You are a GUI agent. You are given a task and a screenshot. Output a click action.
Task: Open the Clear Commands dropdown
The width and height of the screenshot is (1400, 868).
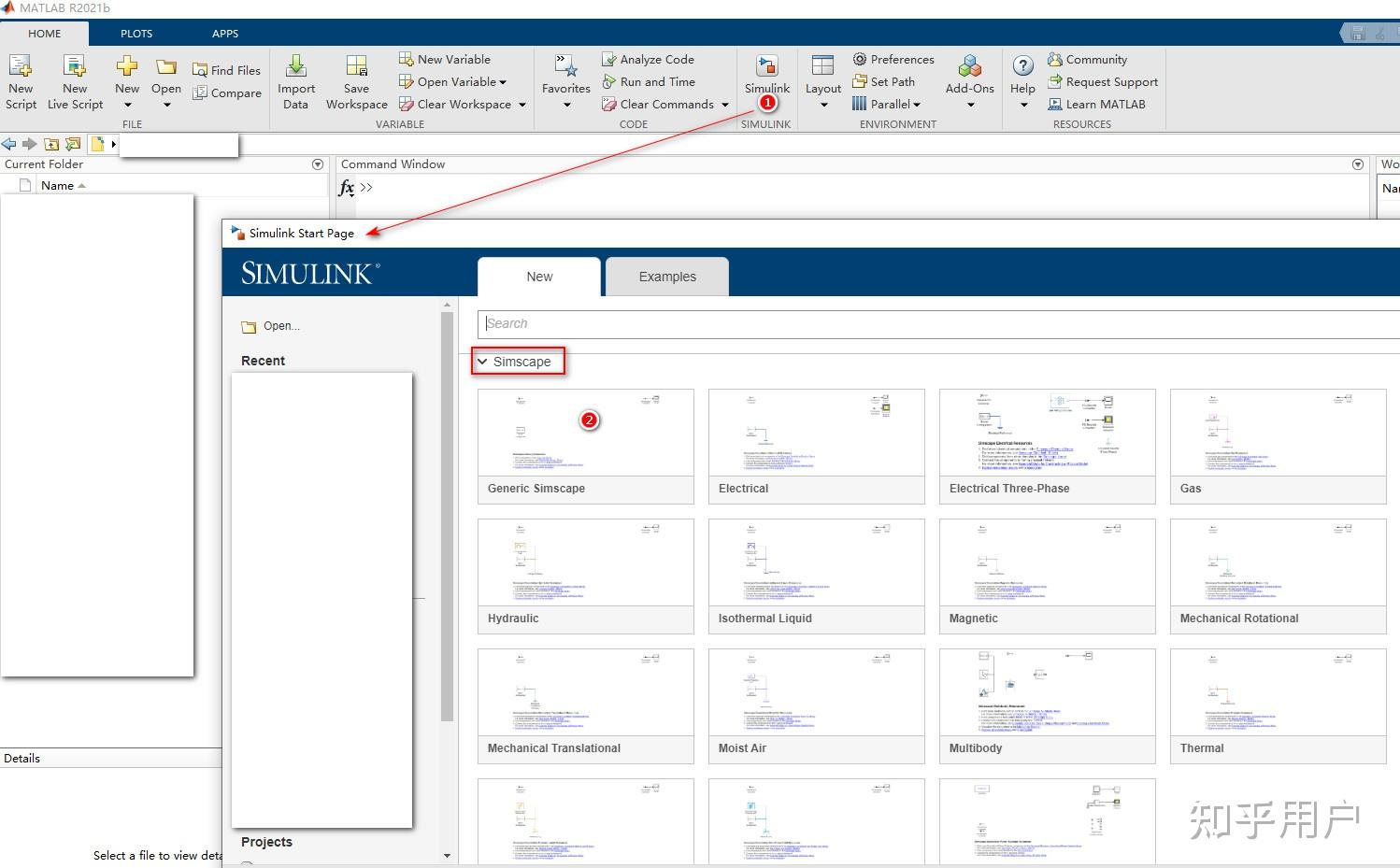(724, 105)
